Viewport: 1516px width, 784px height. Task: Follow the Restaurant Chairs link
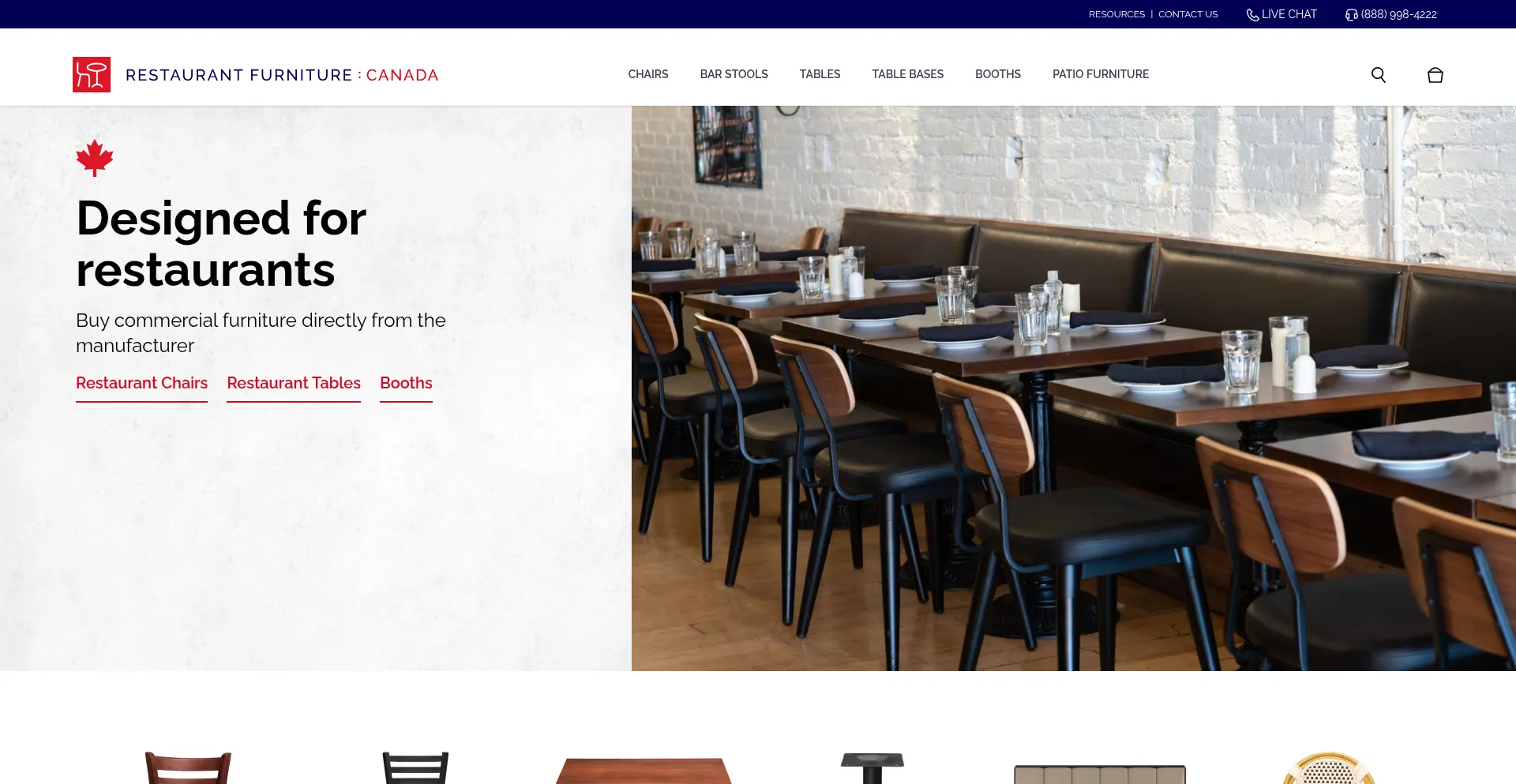coord(141,384)
